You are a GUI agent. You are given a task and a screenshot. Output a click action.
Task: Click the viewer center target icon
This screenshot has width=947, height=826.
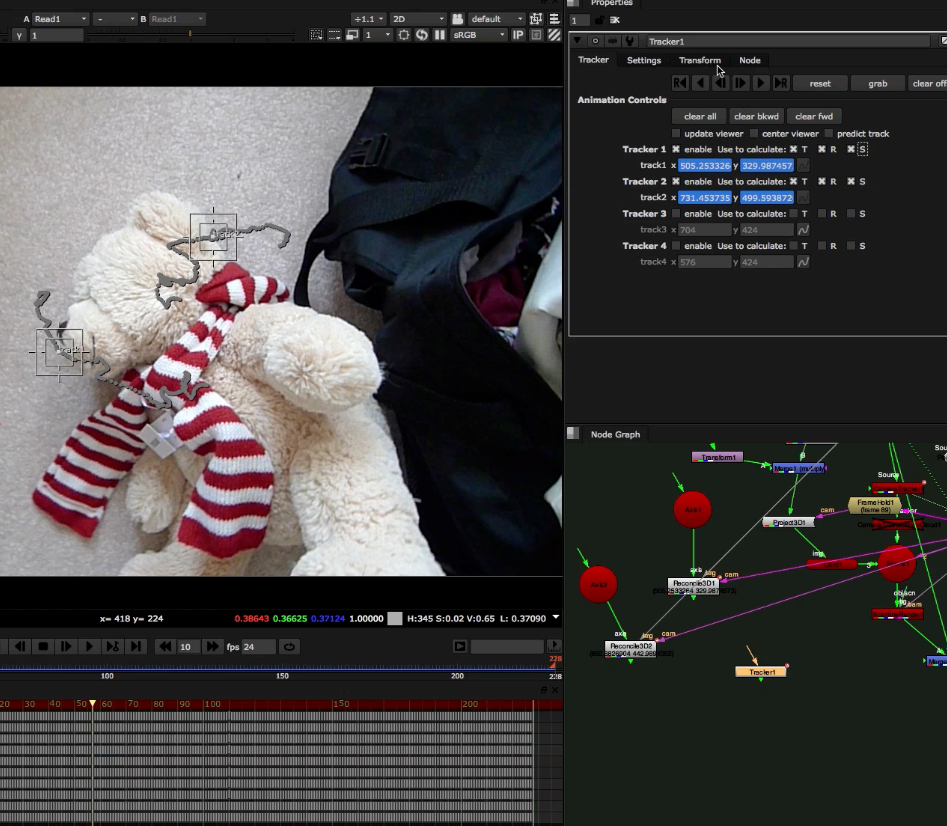click(403, 35)
